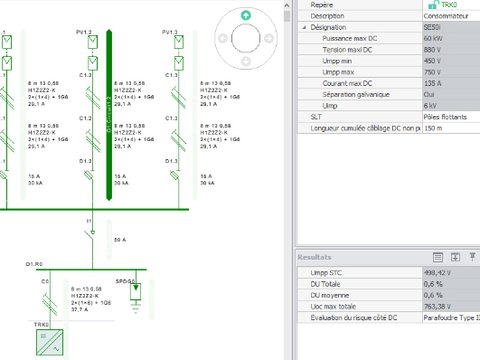The image size is (480, 360).
Task: Click the pan down arrow in navigation wheel
Action: click(x=246, y=61)
